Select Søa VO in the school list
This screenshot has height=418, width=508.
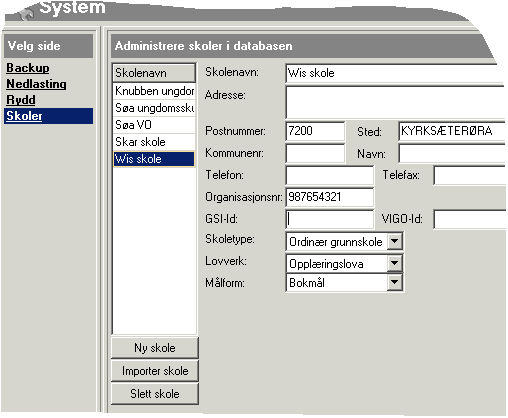click(154, 125)
